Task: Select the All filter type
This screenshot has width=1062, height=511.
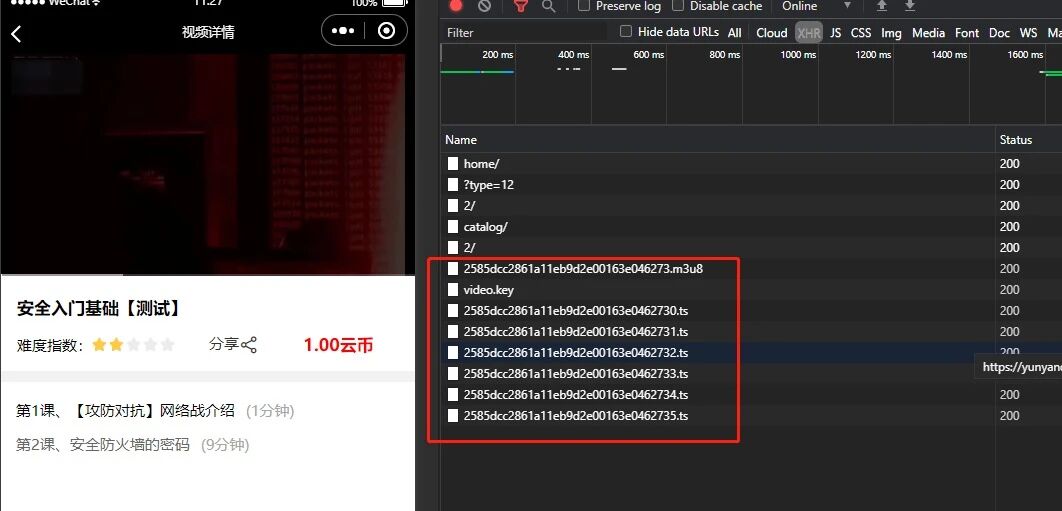Action: click(x=734, y=33)
